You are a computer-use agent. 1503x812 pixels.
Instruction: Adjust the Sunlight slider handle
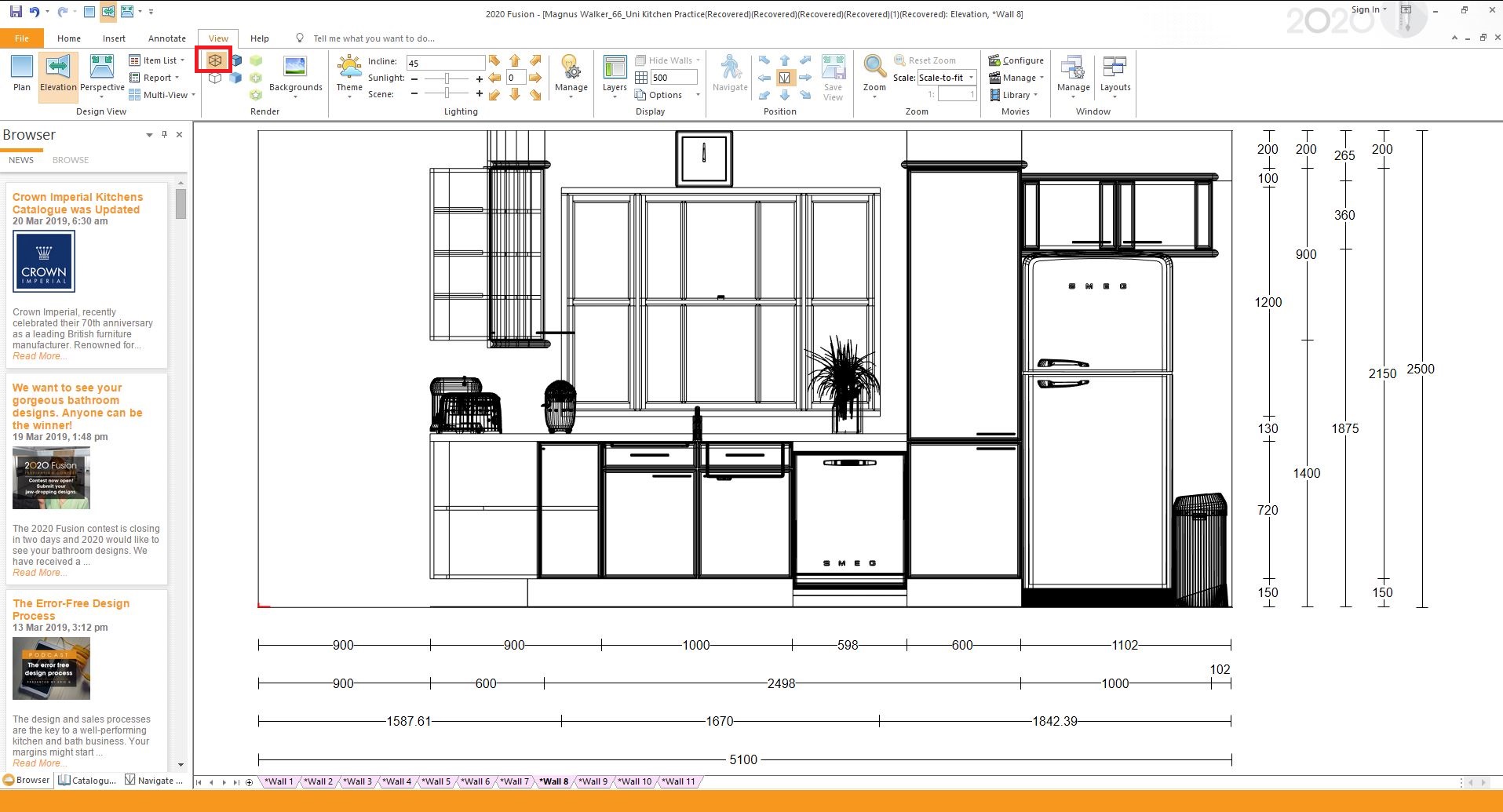(x=447, y=78)
